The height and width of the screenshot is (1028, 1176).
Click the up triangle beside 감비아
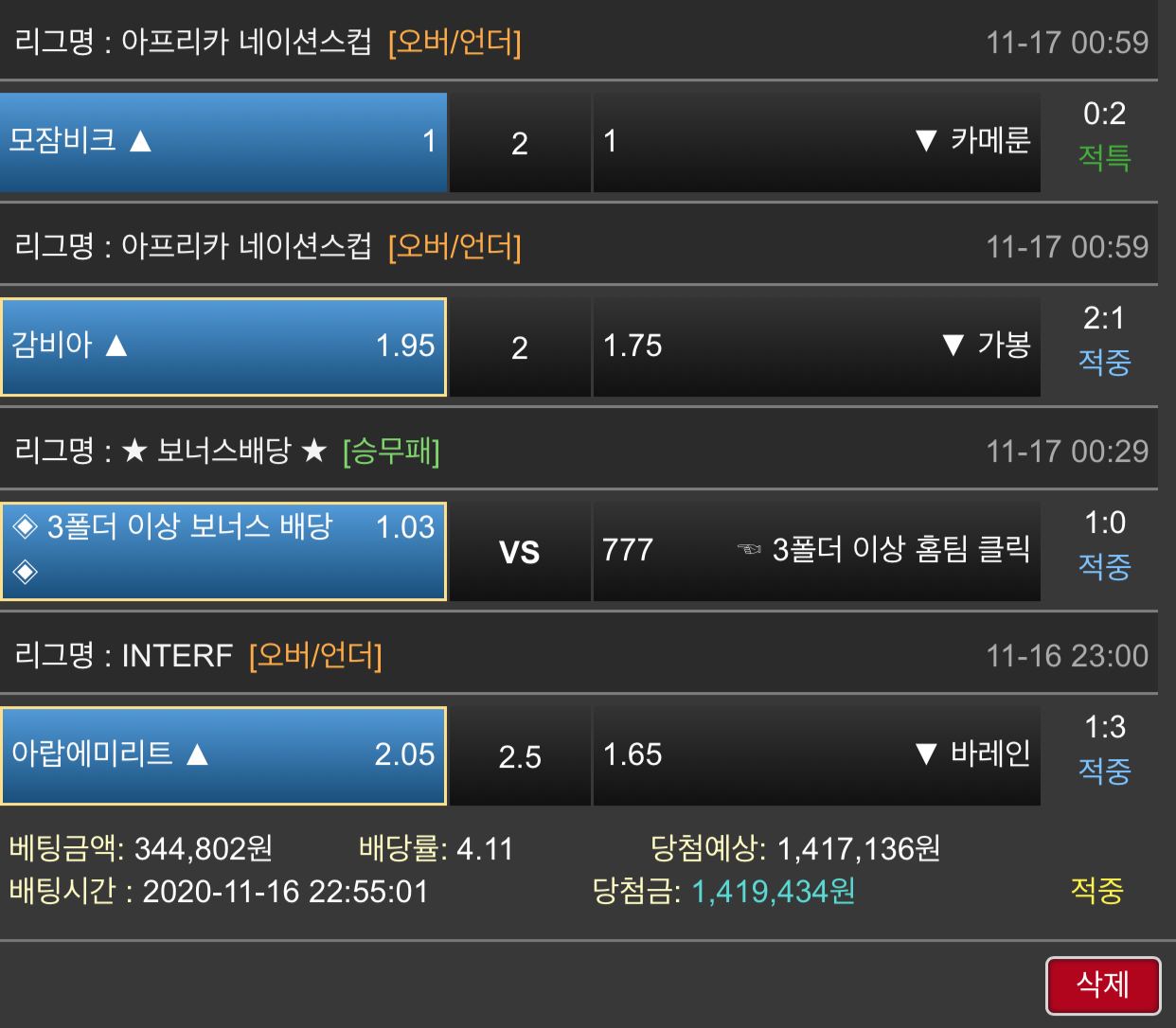[x=116, y=346]
